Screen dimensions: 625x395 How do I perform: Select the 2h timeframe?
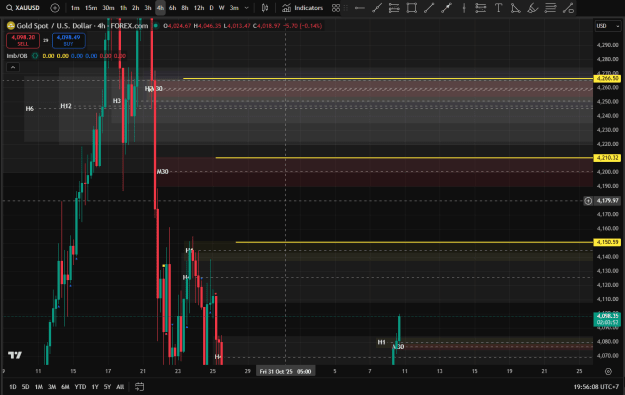(x=136, y=8)
